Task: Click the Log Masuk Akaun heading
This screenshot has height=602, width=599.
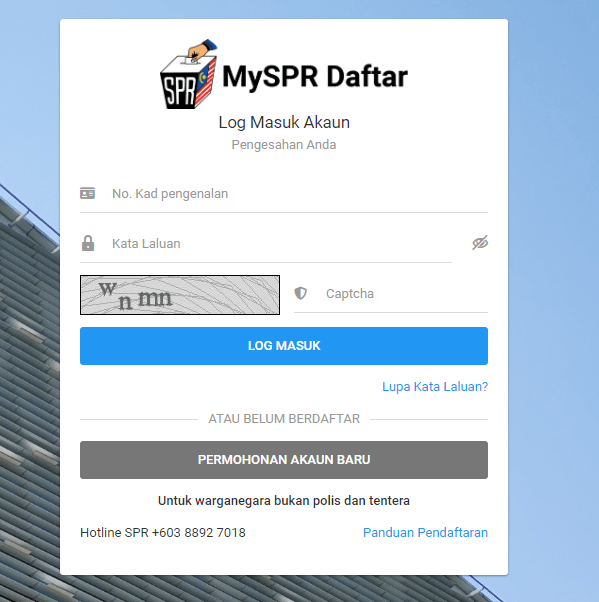Action: pos(284,123)
